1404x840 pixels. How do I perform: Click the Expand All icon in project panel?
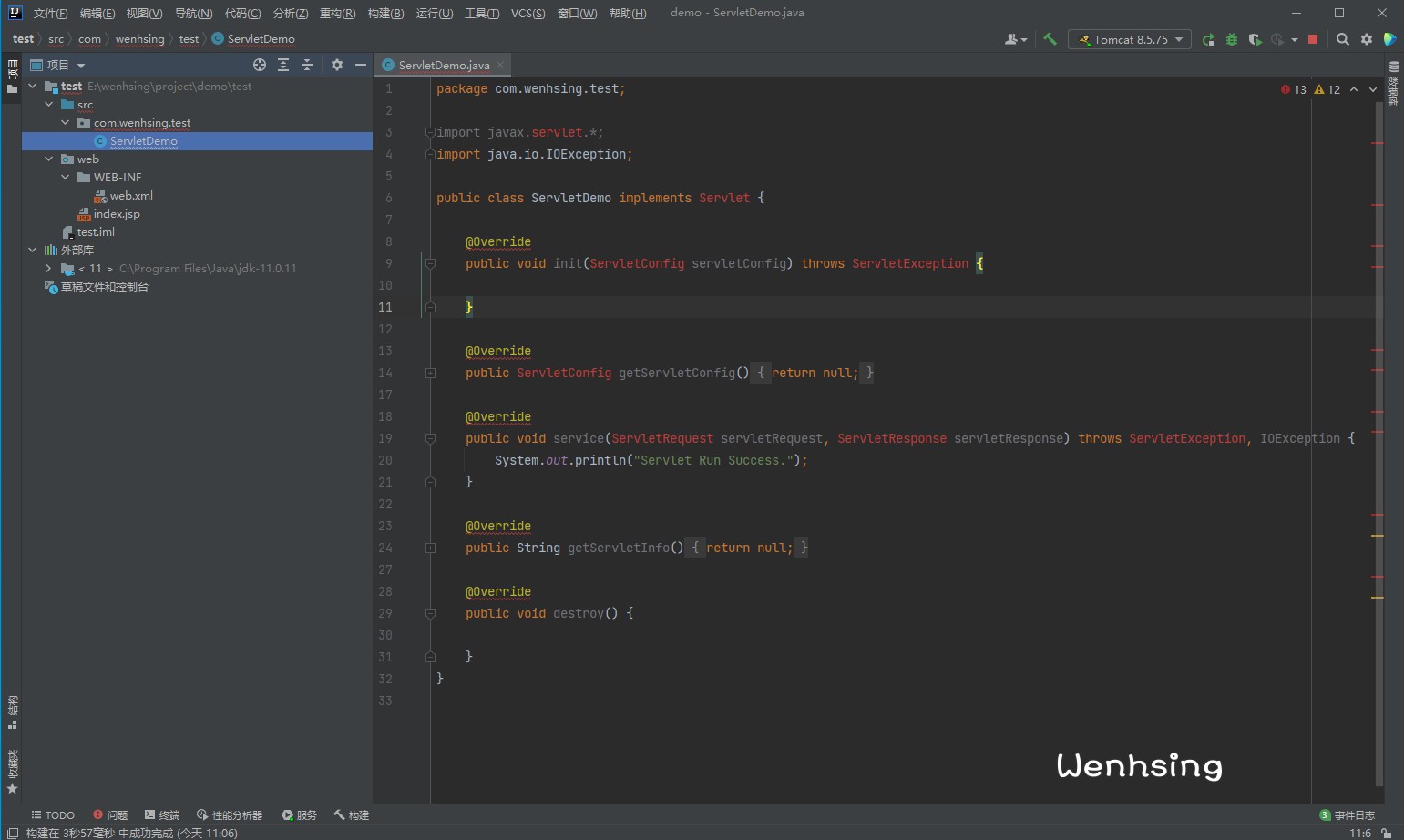coord(283,65)
